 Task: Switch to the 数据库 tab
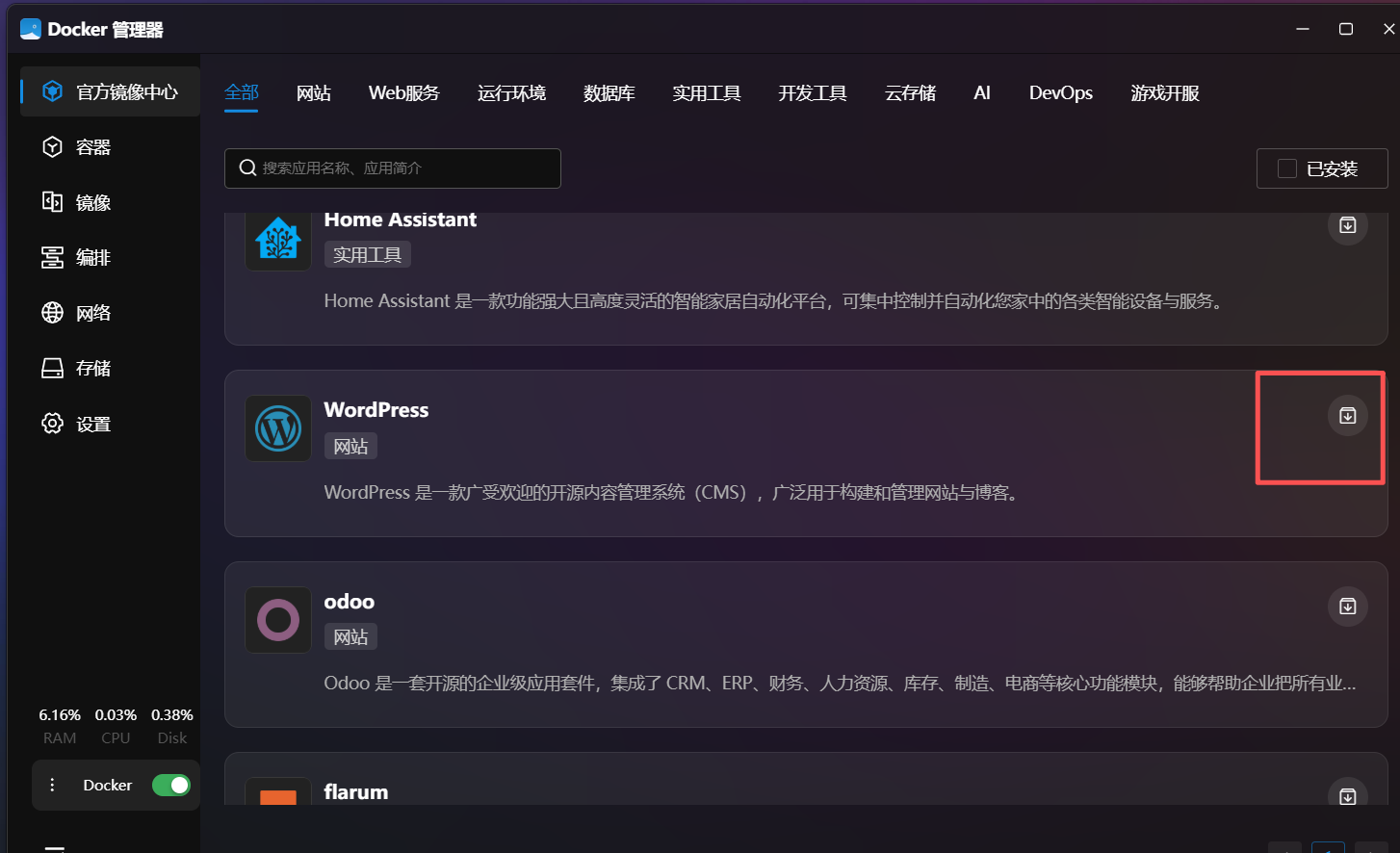609,92
